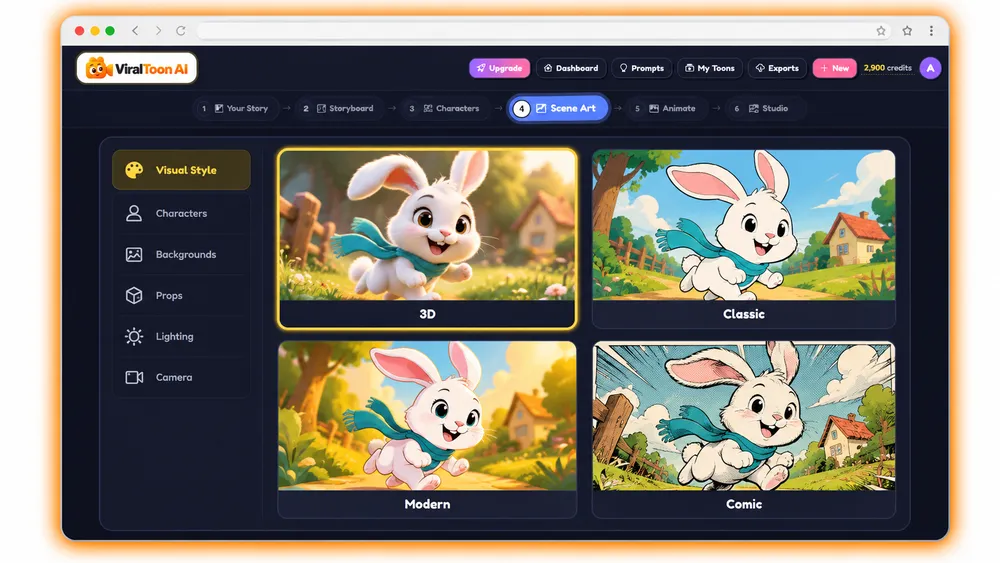This screenshot has width=1000, height=563.
Task: Choose the 3D style bunny thumbnail
Action: coord(427,226)
